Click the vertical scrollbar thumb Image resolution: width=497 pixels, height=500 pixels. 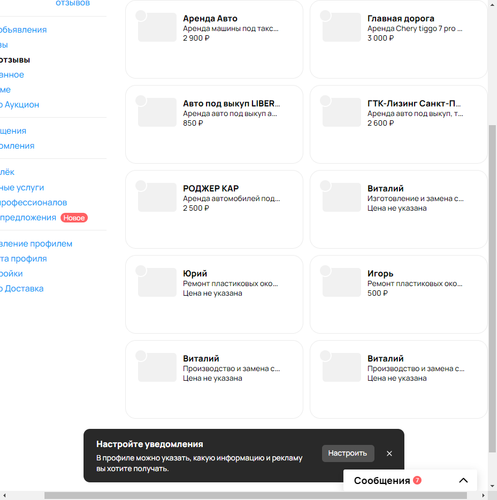pos(492,288)
